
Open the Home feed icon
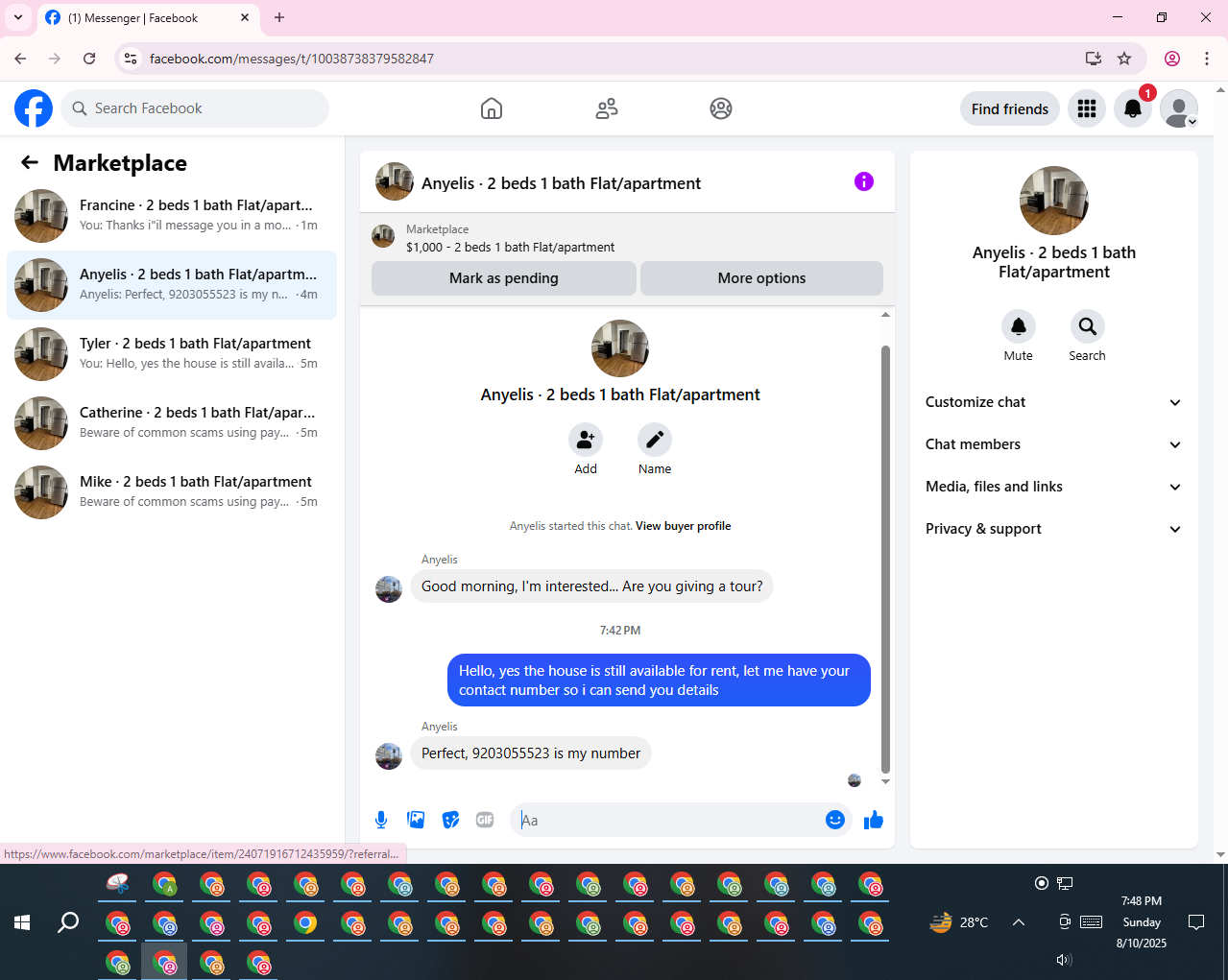pos(492,108)
